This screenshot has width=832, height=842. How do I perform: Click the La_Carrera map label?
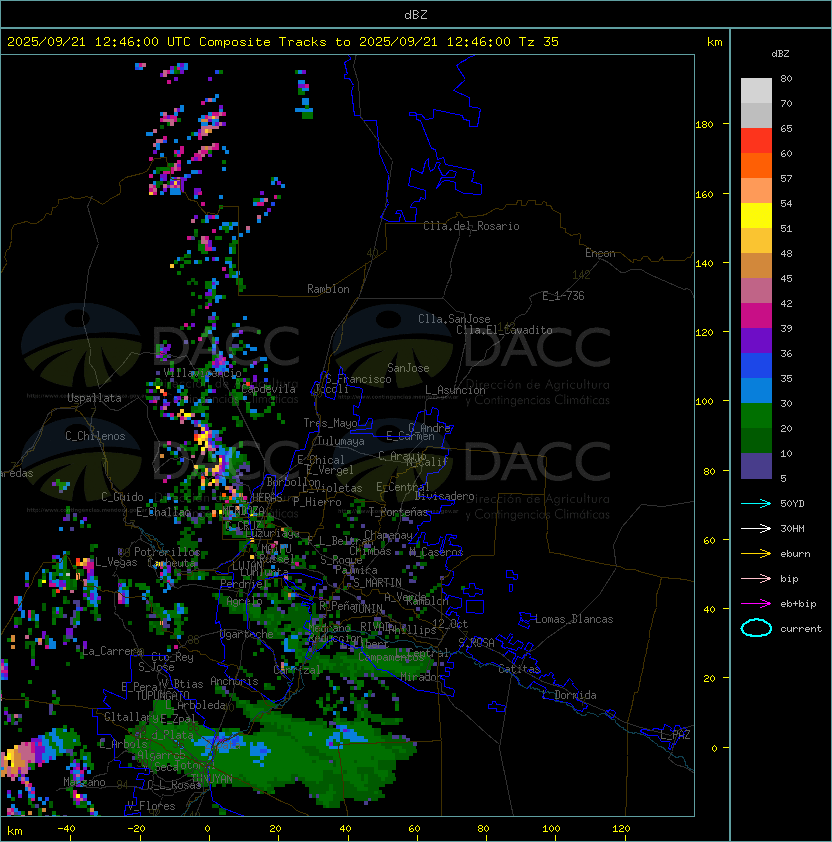[x=113, y=651]
